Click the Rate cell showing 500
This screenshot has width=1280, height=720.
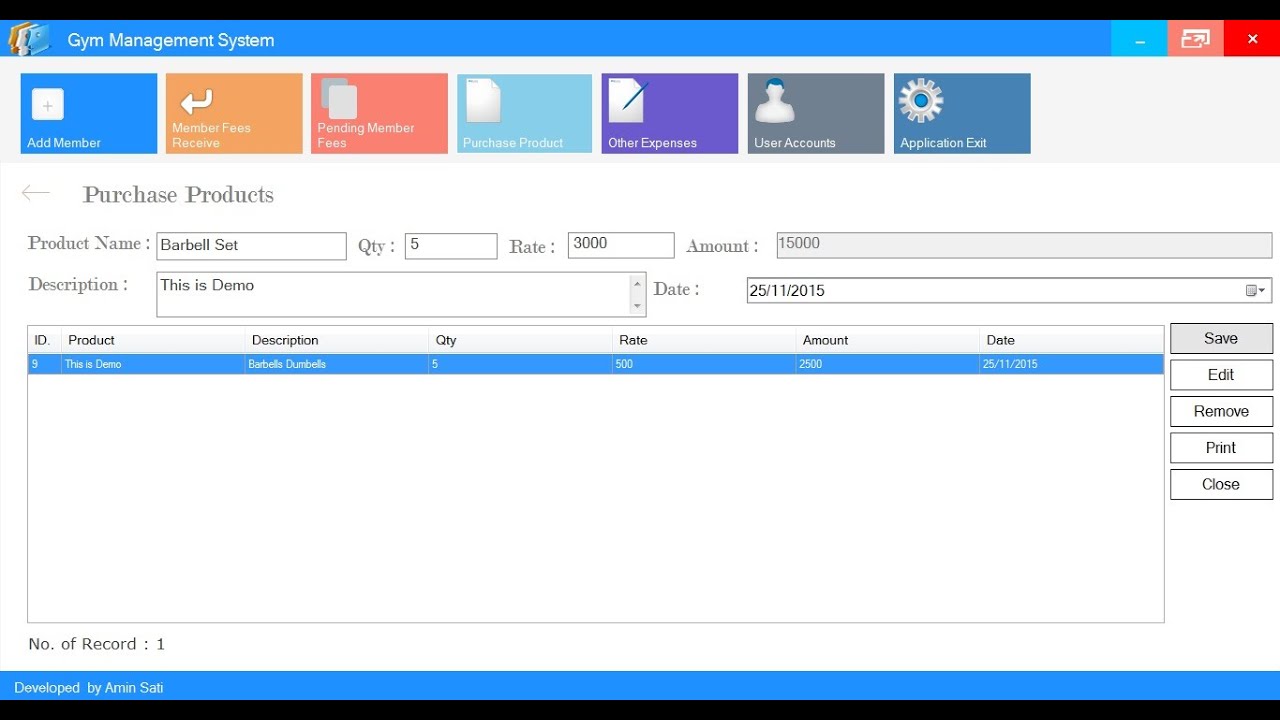[704, 364]
